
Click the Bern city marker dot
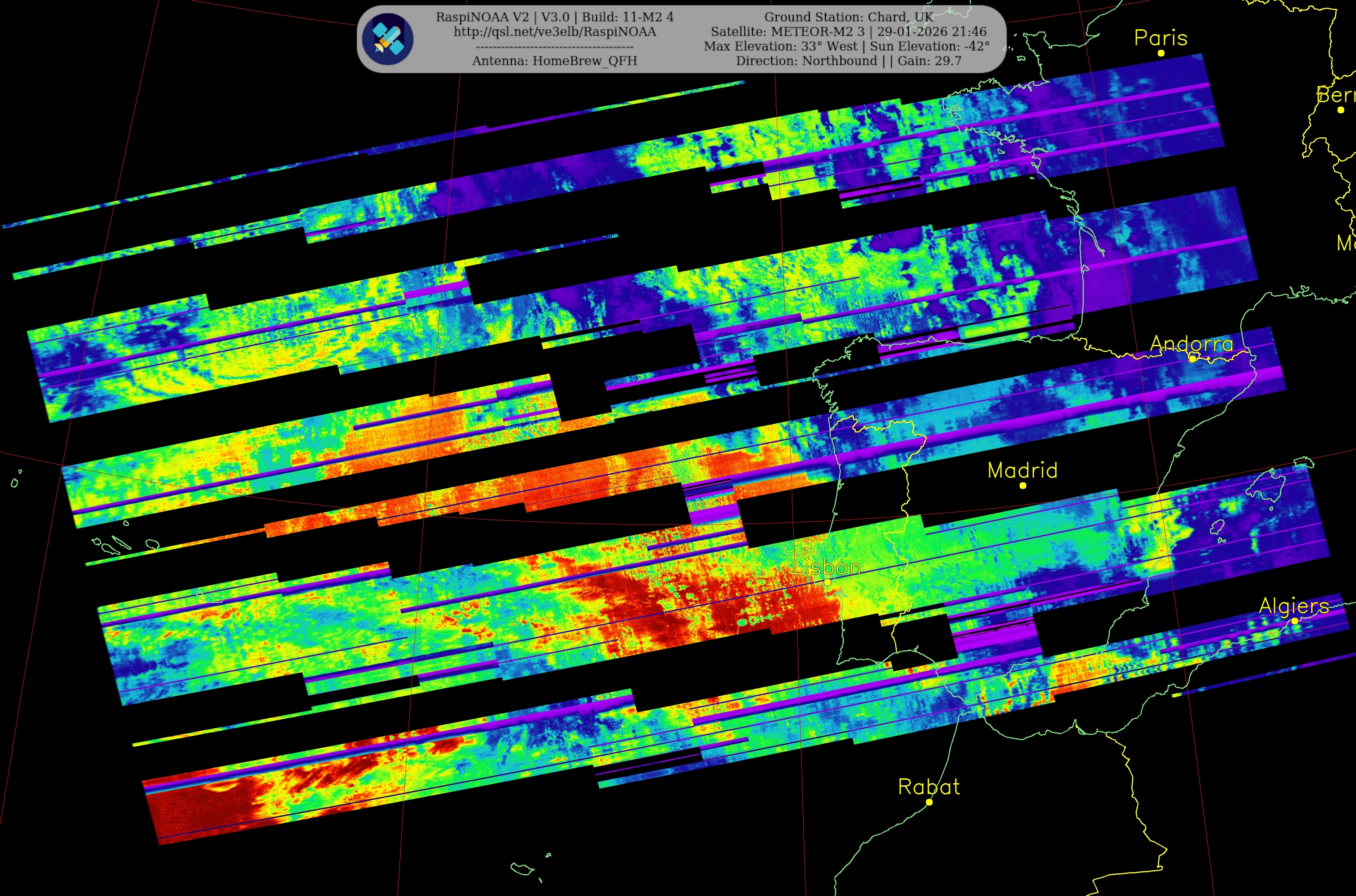point(1341,110)
